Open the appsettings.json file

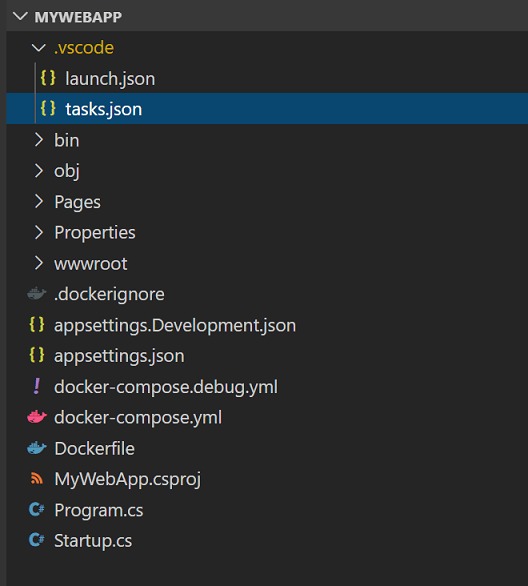[x=119, y=356]
